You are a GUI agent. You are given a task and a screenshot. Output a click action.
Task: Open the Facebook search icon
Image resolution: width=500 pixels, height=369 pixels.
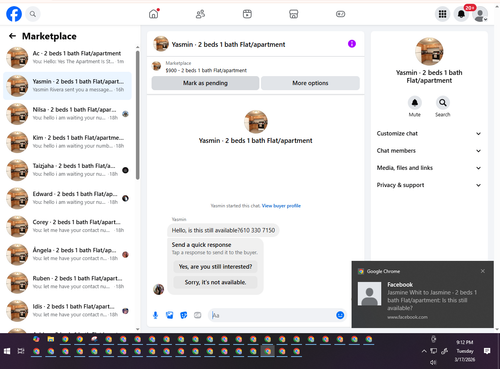pyautogui.click(x=33, y=14)
